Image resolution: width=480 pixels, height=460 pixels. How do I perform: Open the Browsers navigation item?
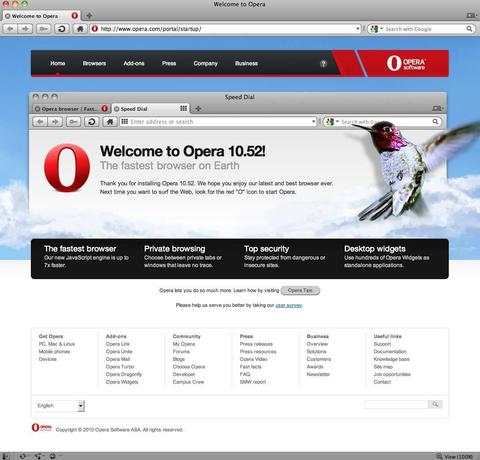coord(94,63)
